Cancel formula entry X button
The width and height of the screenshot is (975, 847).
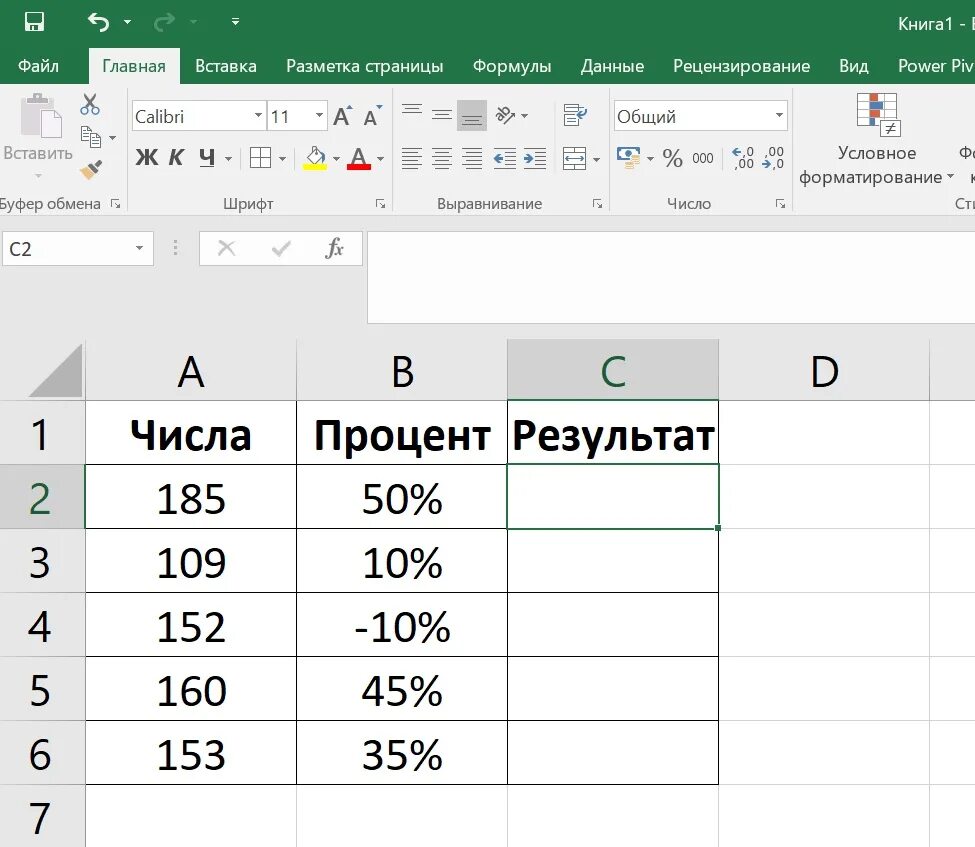(226, 249)
